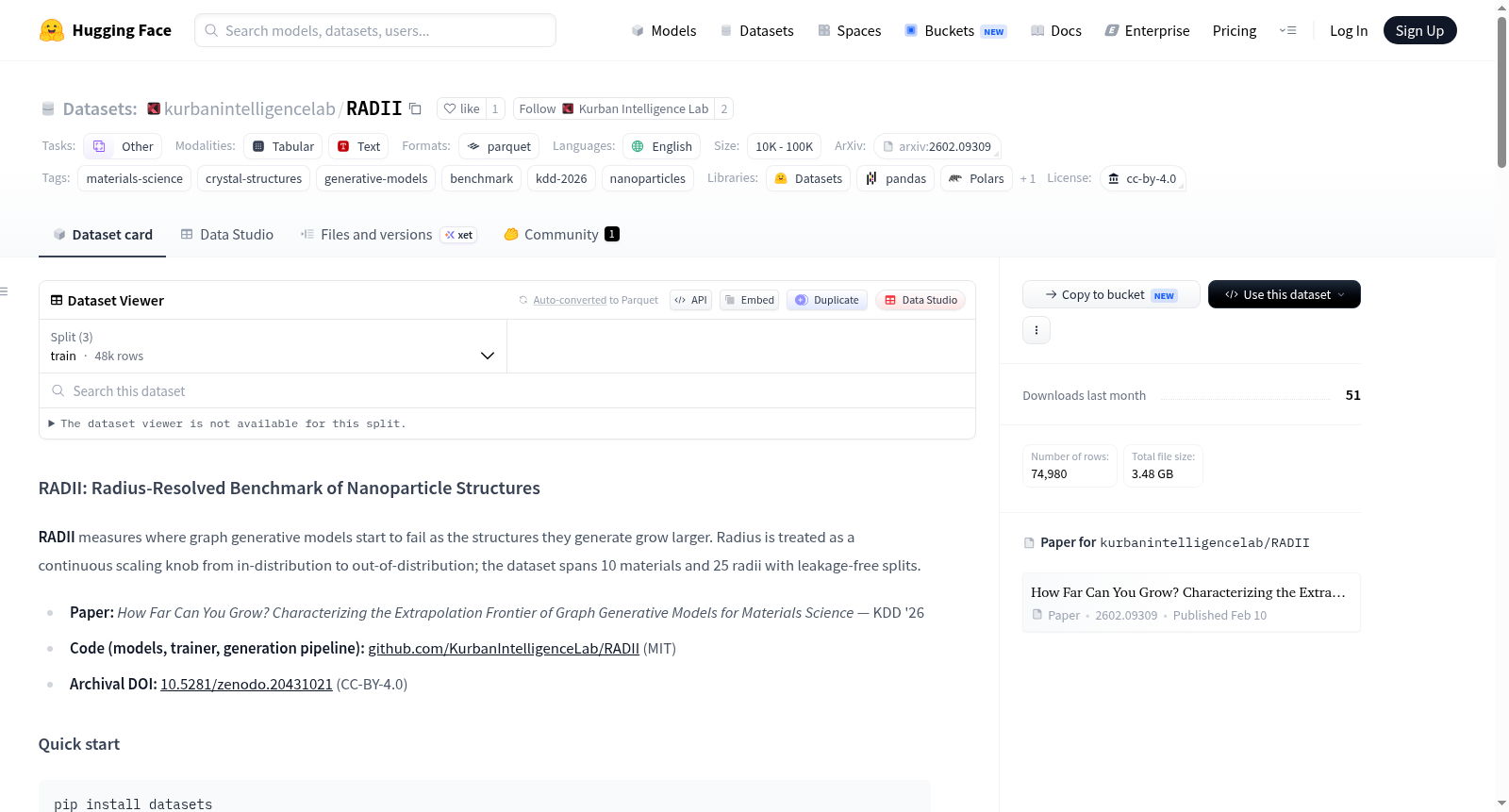Select the nanoparticles tag

tap(648, 178)
